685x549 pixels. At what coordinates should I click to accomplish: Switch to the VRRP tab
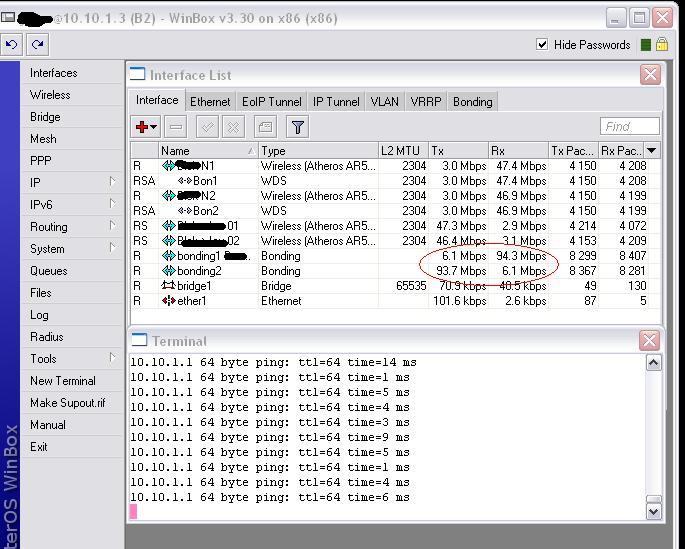426,102
